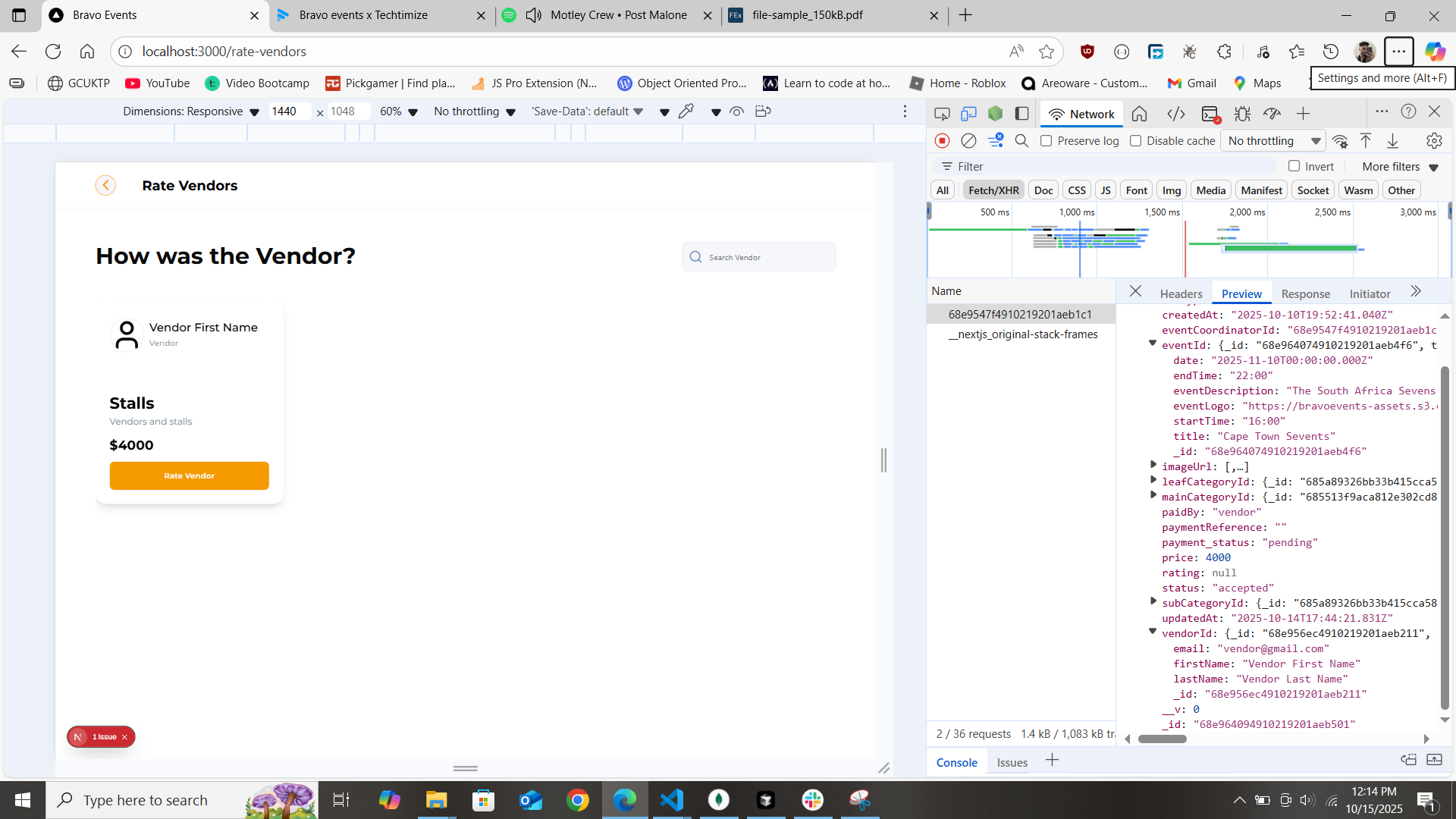Click the record network log icon
1456x819 pixels.
942,141
